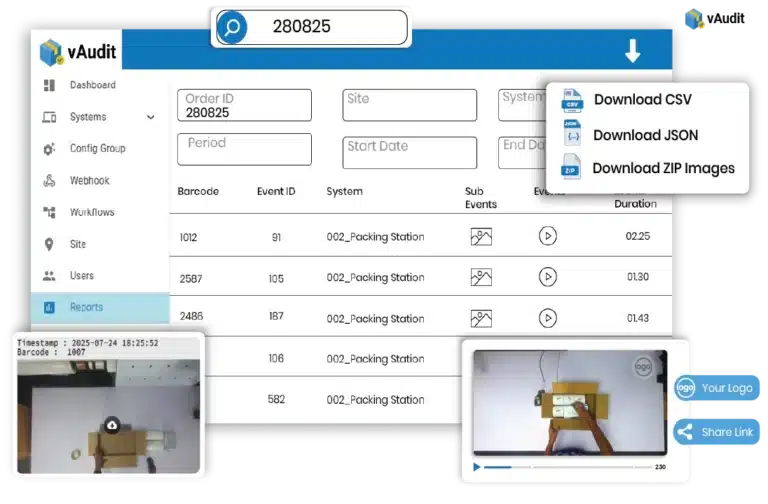This screenshot has width=768, height=504.
Task: Click the Dashboard grid icon
Action: click(49, 85)
